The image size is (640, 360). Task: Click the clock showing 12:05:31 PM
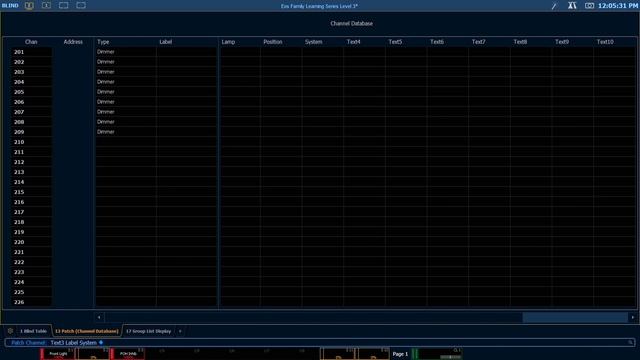click(618, 6)
